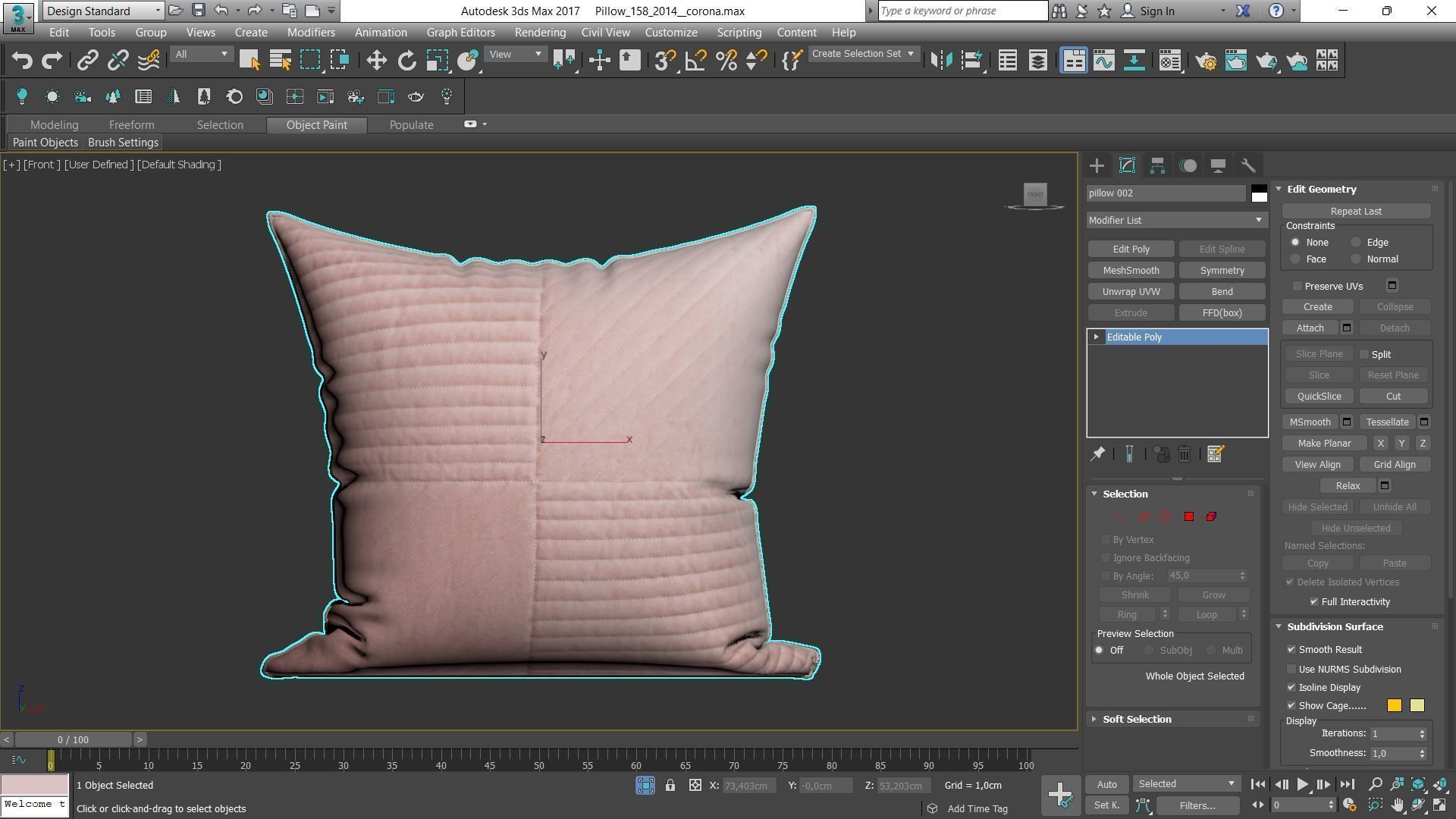Viewport: 1456px width, 819px height.
Task: Activate the Select and Uniform Scale tool
Action: click(x=437, y=61)
